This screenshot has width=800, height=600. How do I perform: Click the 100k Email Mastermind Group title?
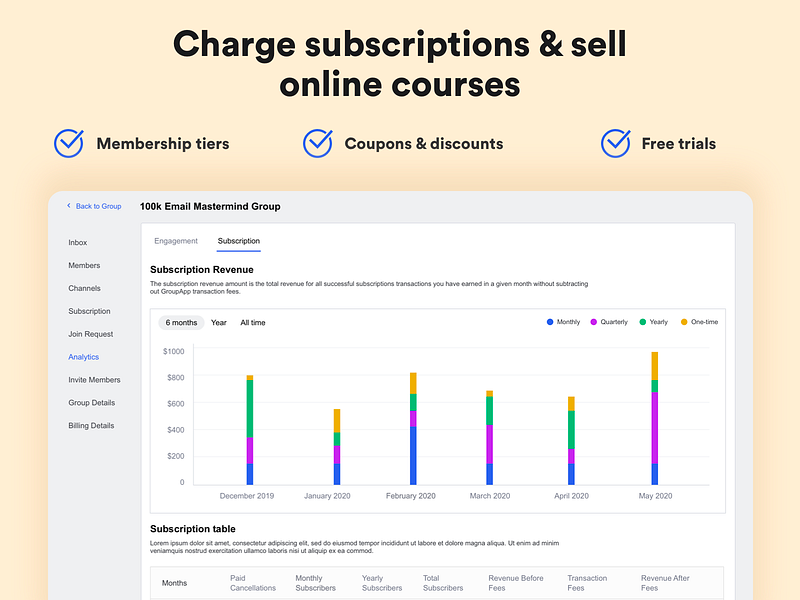tap(210, 207)
